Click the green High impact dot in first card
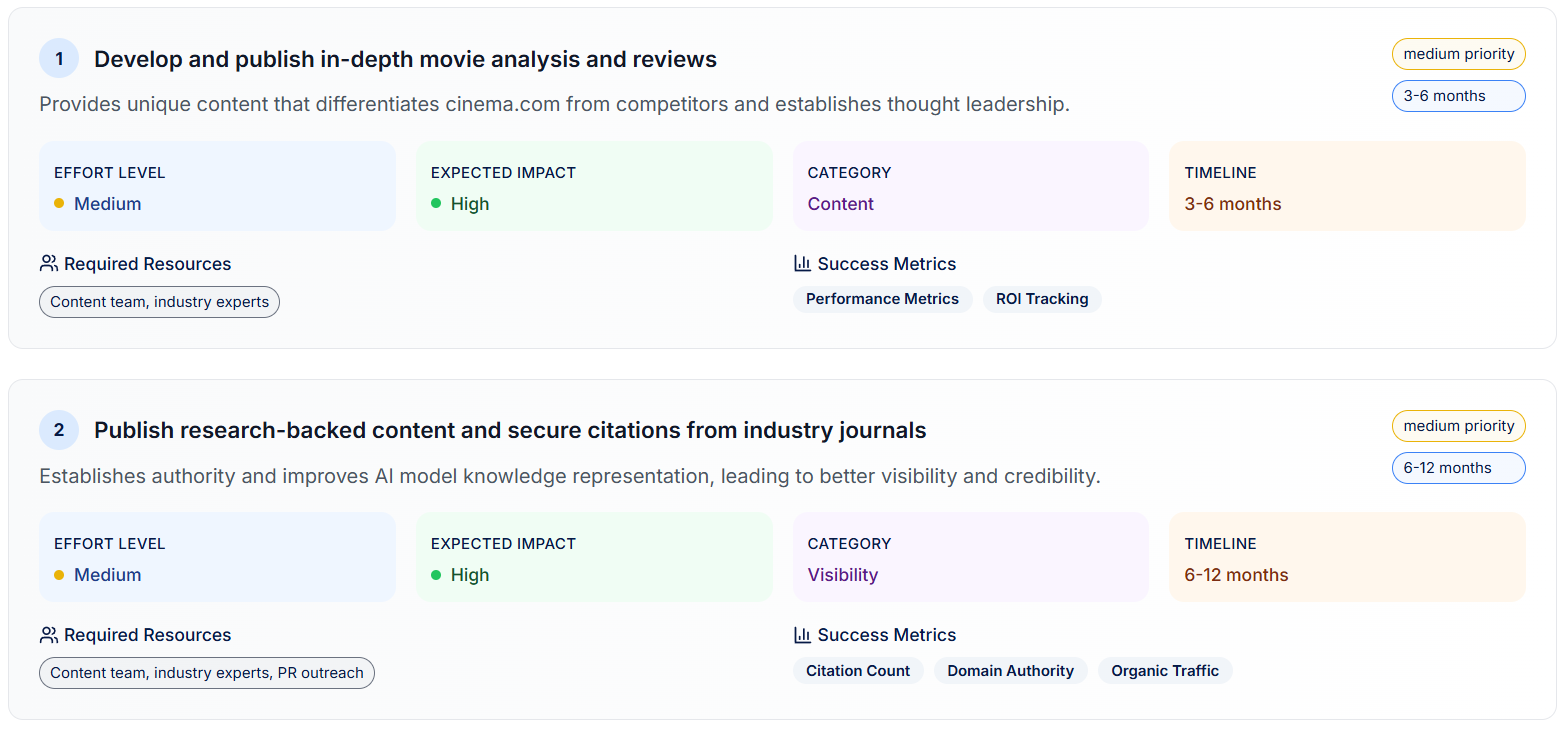The width and height of the screenshot is (1567, 734). 436,204
